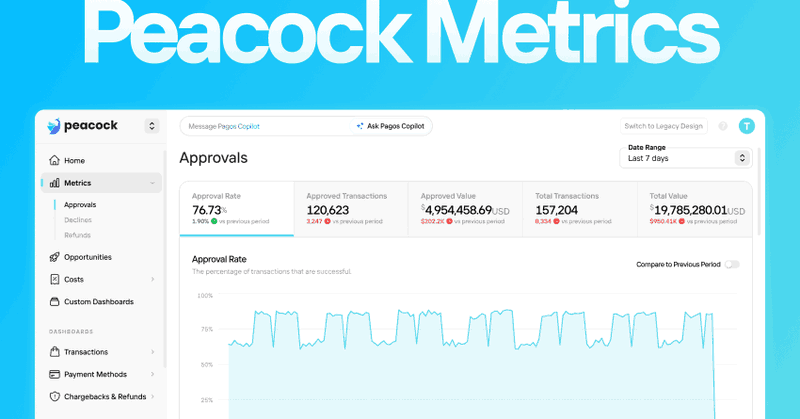Click the 157,204 total transactions value
Viewport: 800px width, 419px height.
[x=556, y=210]
